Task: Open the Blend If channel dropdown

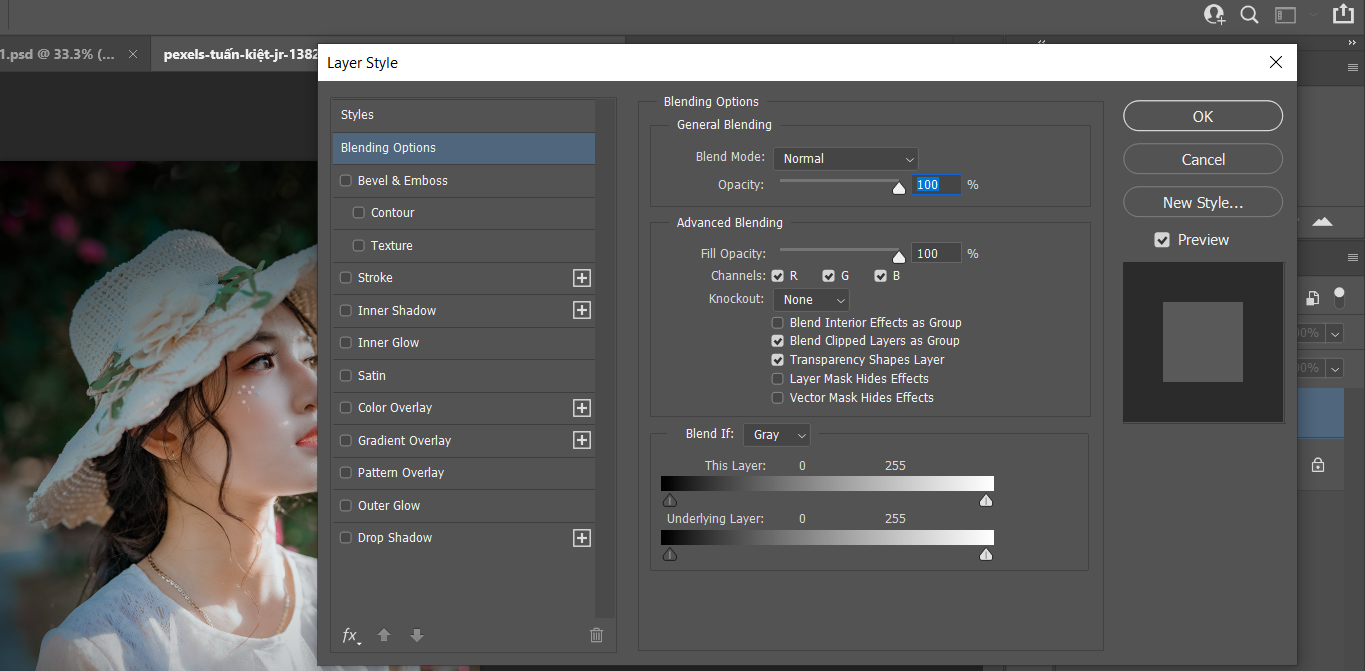Action: 776,435
